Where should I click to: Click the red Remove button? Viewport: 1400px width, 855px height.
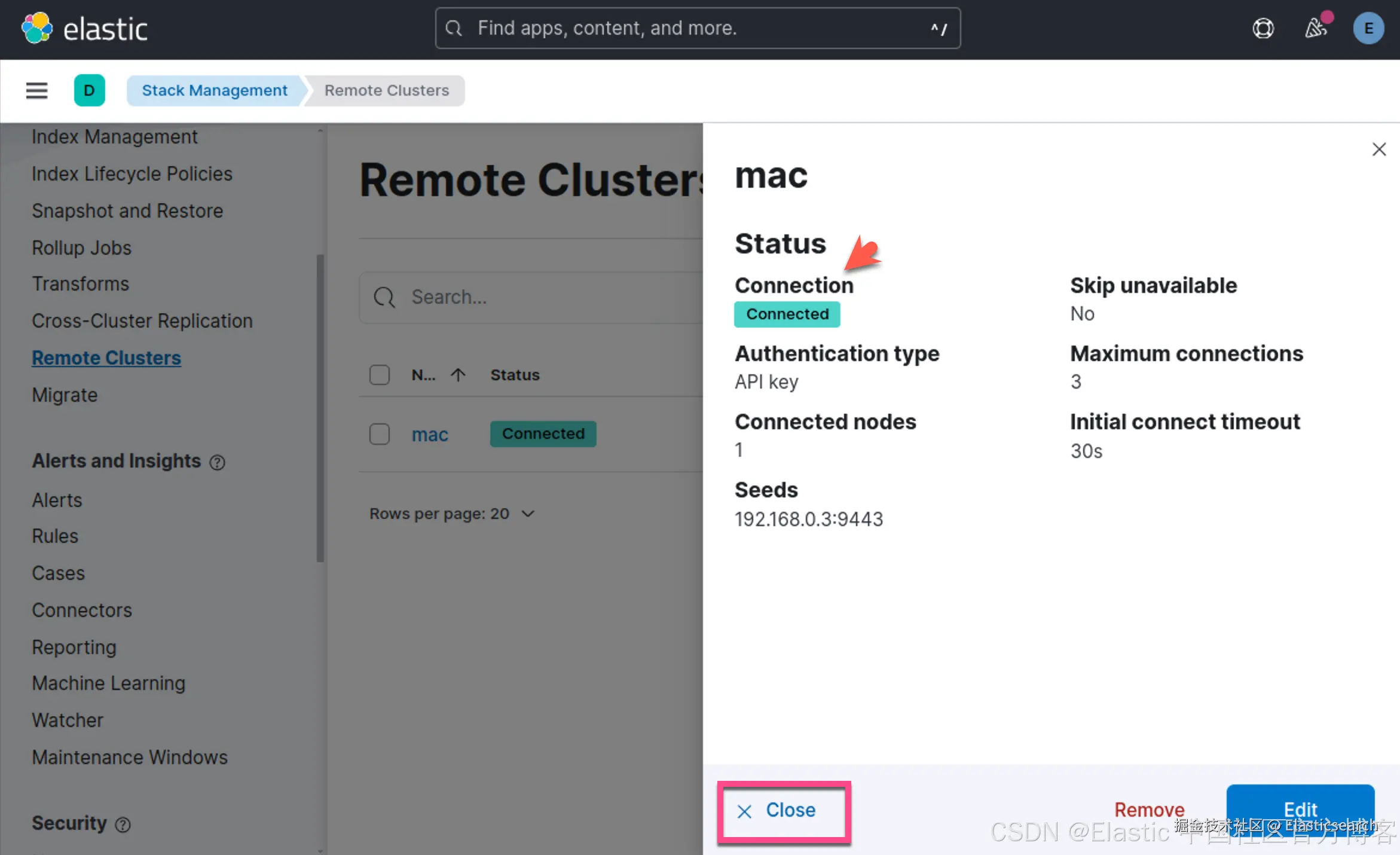tap(1149, 810)
